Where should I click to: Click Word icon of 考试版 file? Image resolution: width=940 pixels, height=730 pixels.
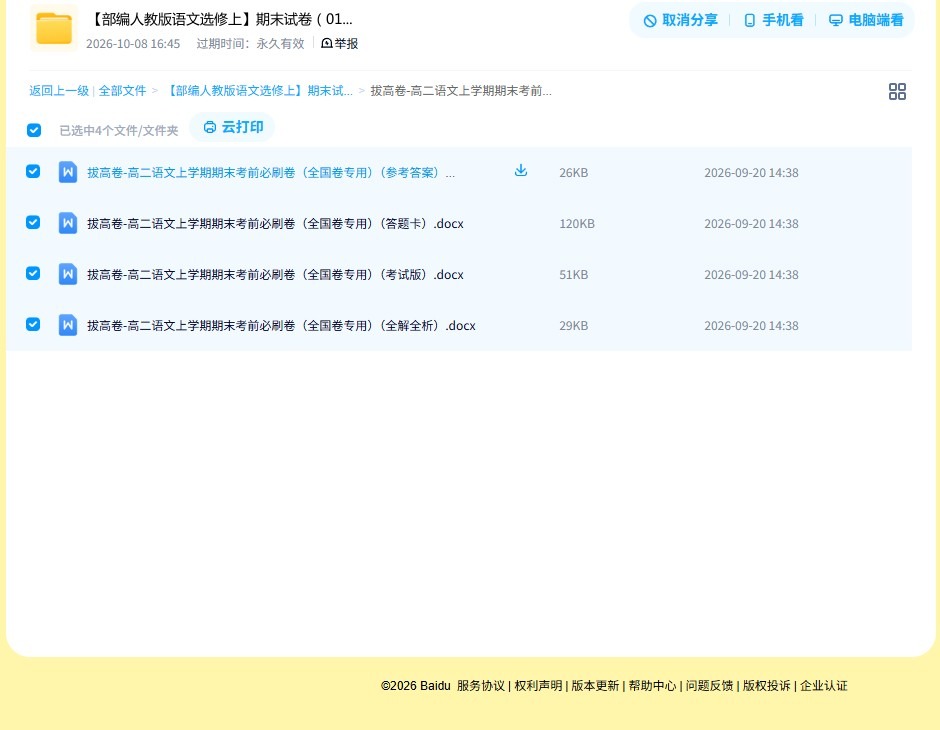68,274
